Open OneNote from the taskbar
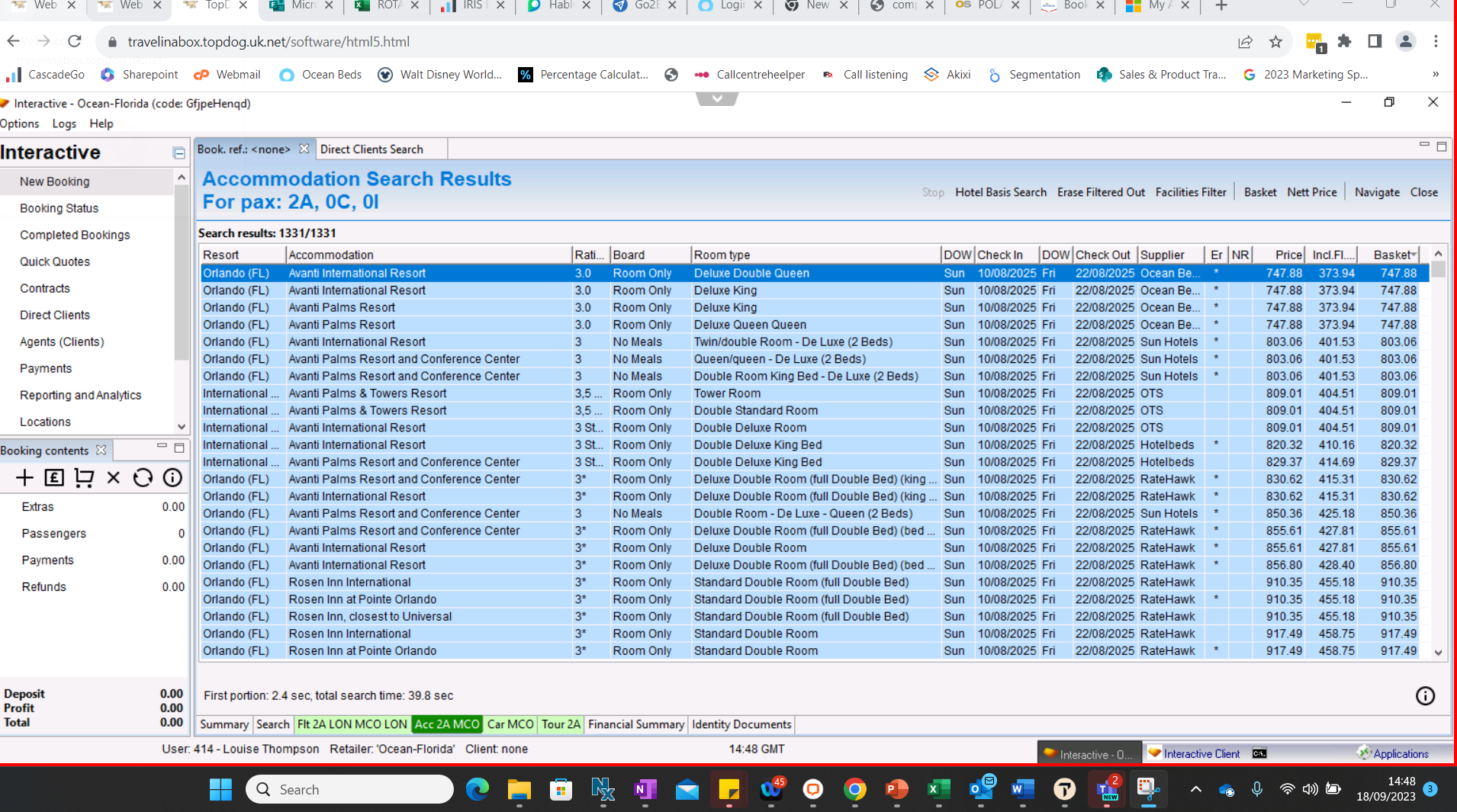 [645, 790]
